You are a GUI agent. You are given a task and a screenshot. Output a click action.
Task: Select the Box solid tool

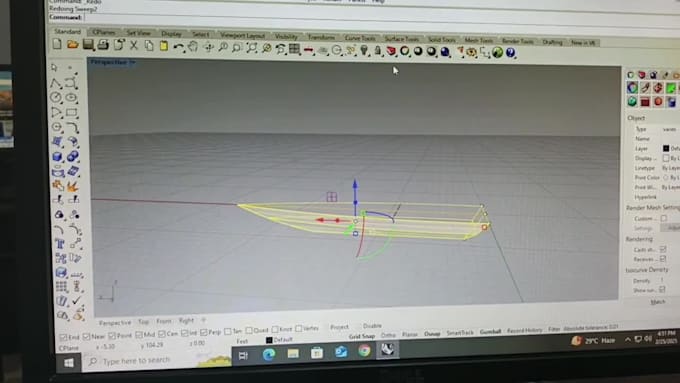(x=57, y=157)
